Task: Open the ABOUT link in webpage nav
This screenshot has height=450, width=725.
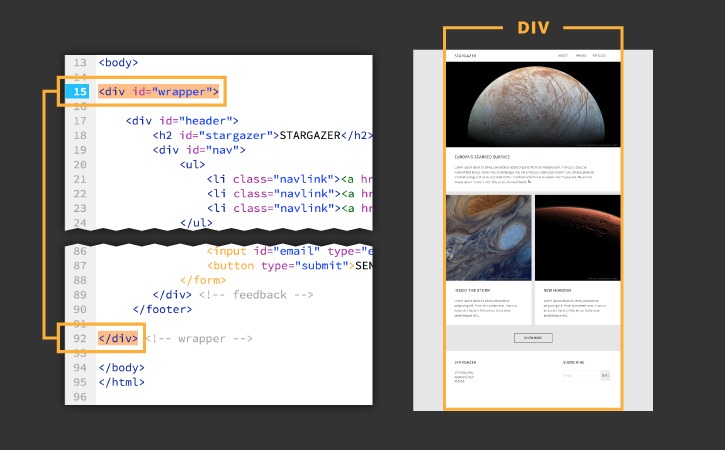Action: (563, 55)
